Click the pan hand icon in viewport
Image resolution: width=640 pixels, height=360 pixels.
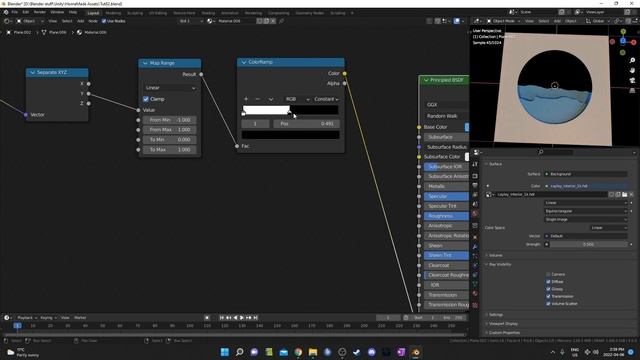tap(632, 70)
